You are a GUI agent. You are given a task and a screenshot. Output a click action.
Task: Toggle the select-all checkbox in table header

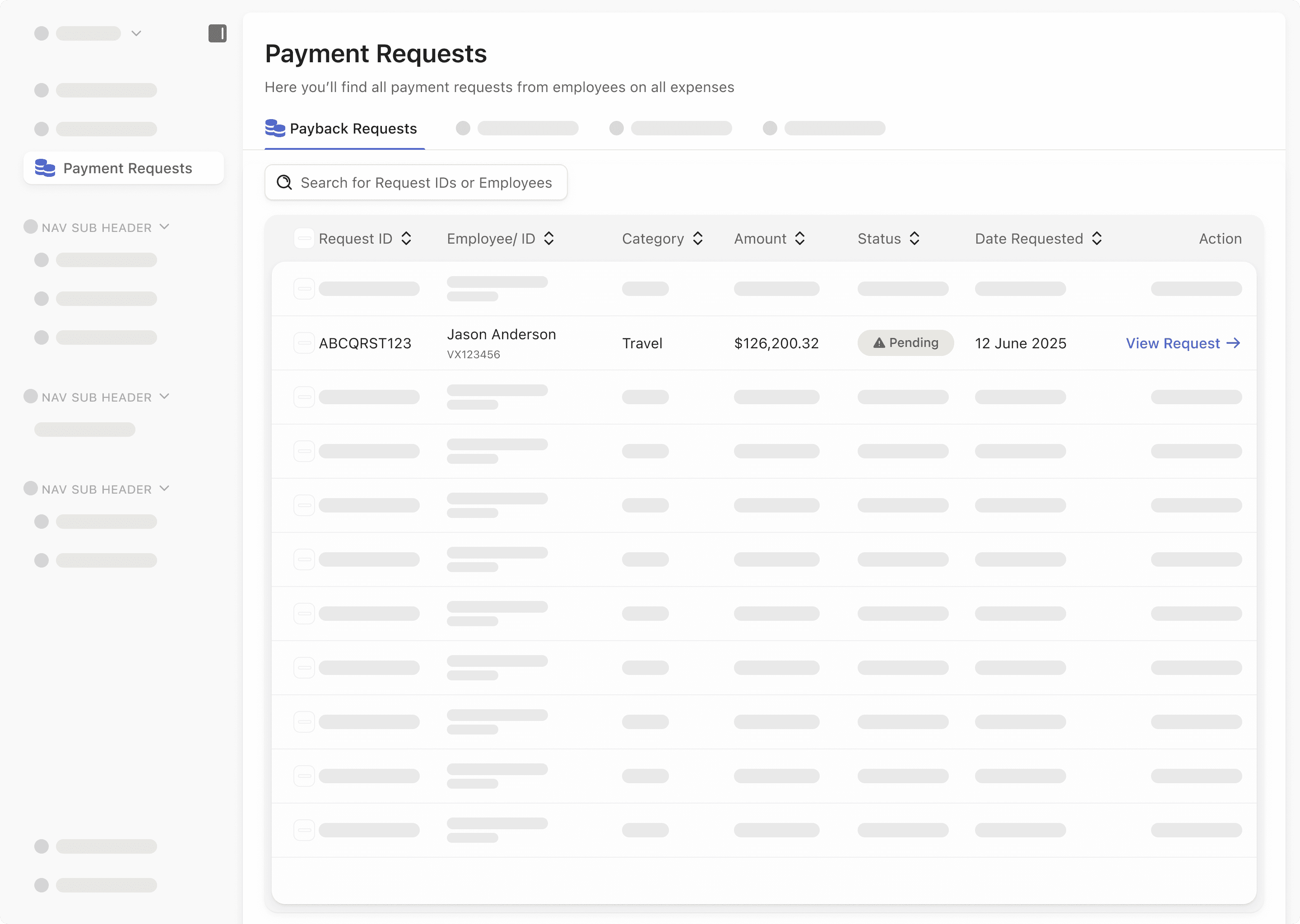(304, 238)
